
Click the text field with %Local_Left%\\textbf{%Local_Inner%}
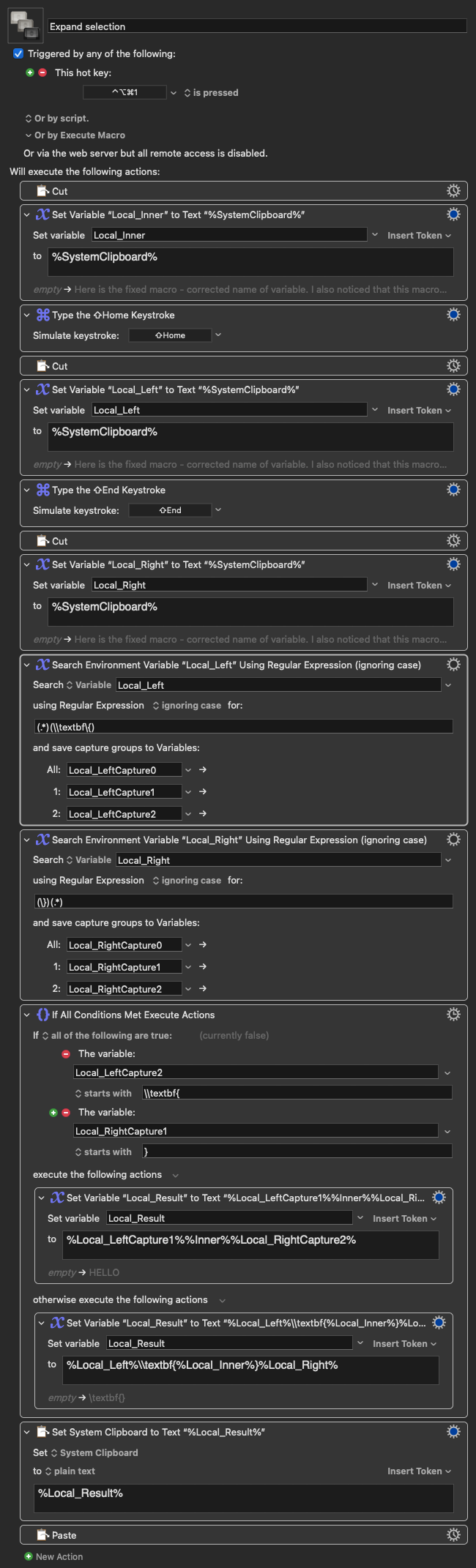point(250,1370)
